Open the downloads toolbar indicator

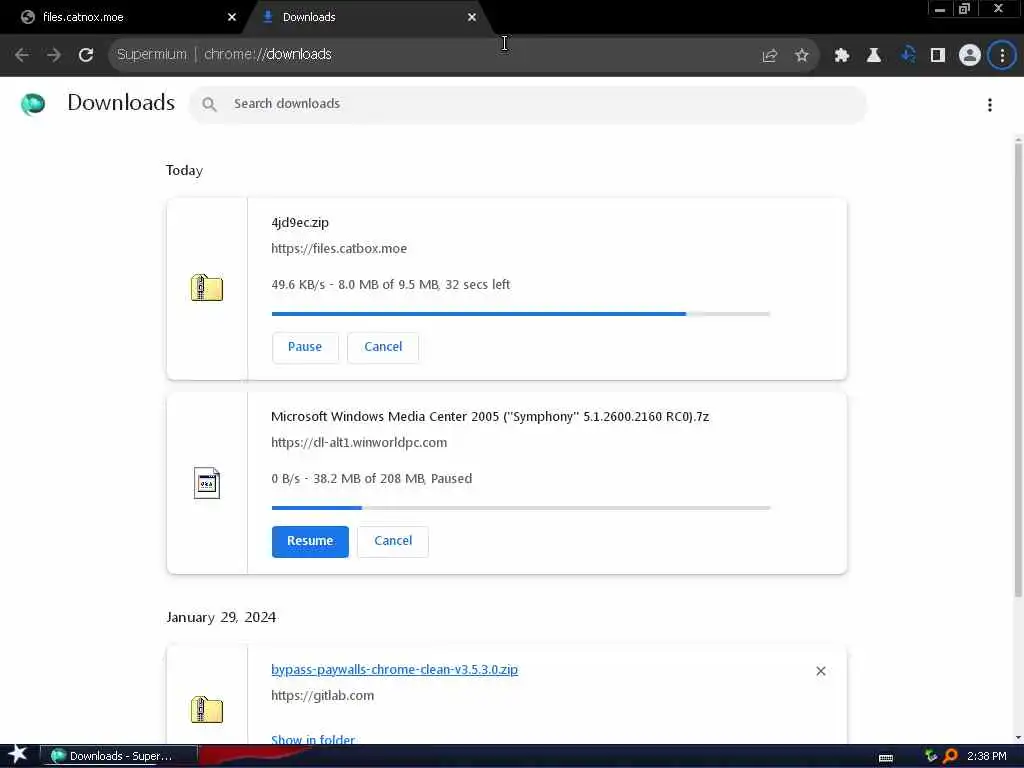pyautogui.click(x=907, y=55)
